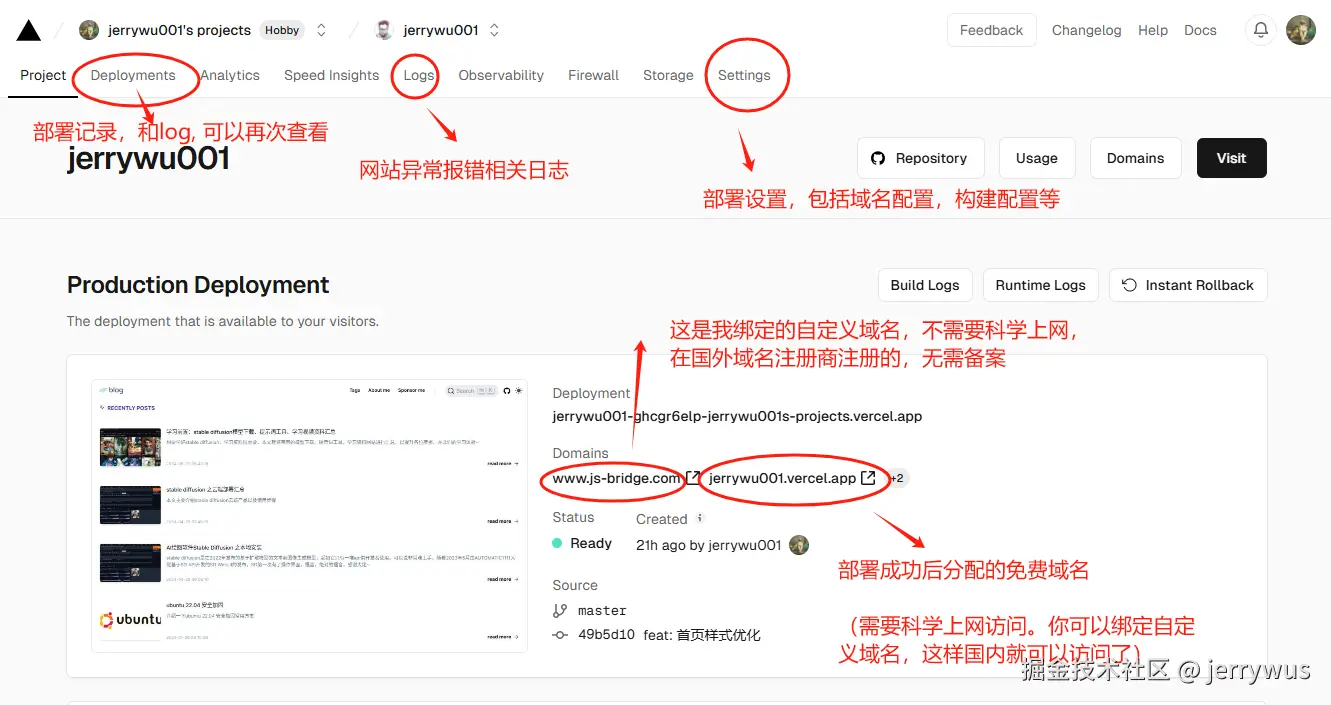This screenshot has height=705, width=1331.
Task: Click the Production Deployment heading
Action: pos(198,285)
